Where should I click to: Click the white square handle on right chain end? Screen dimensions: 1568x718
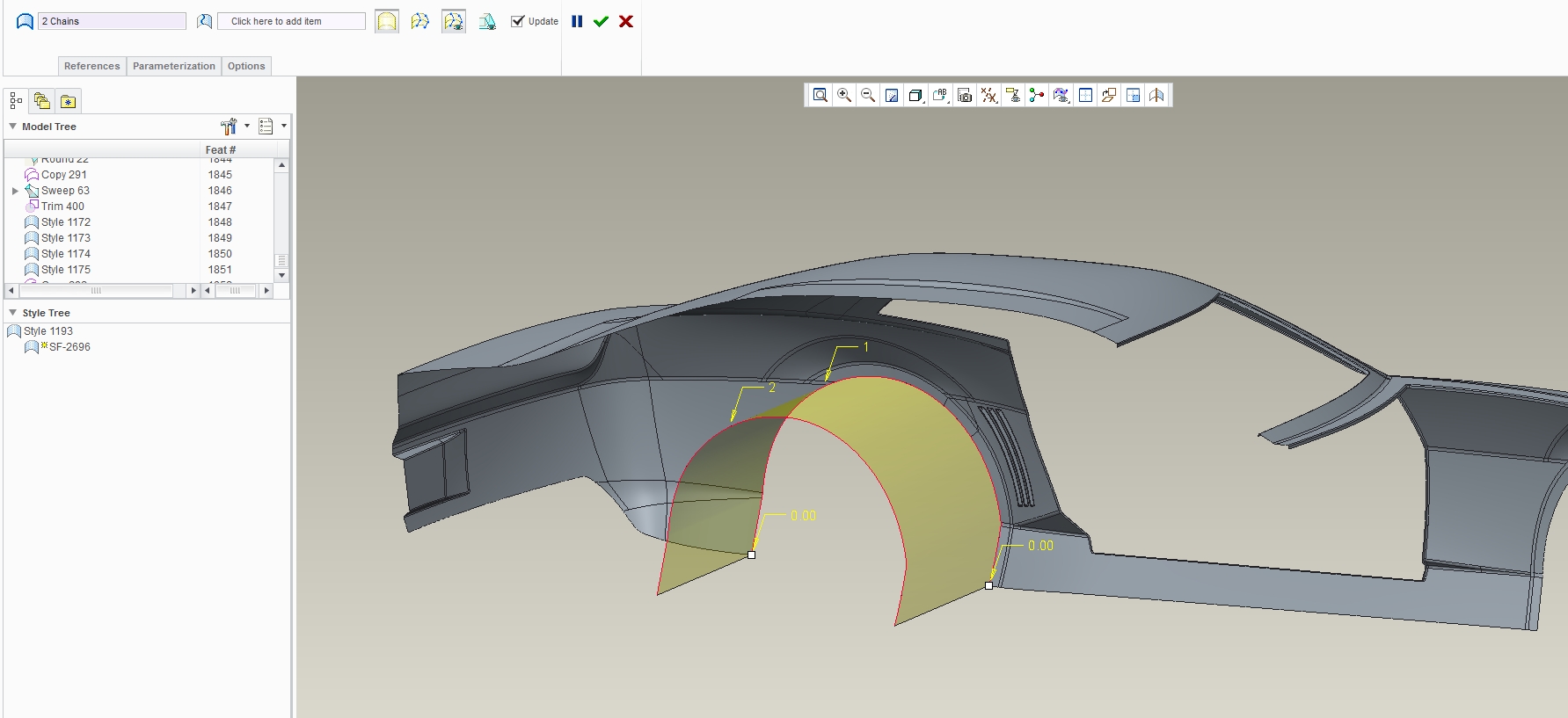pos(988,585)
